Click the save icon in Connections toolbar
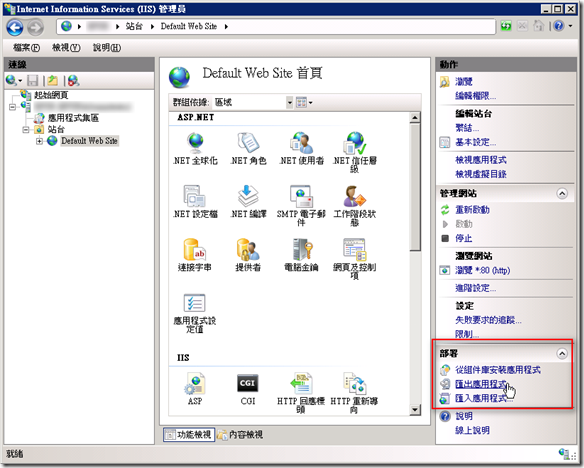The image size is (584, 468). coord(33,80)
